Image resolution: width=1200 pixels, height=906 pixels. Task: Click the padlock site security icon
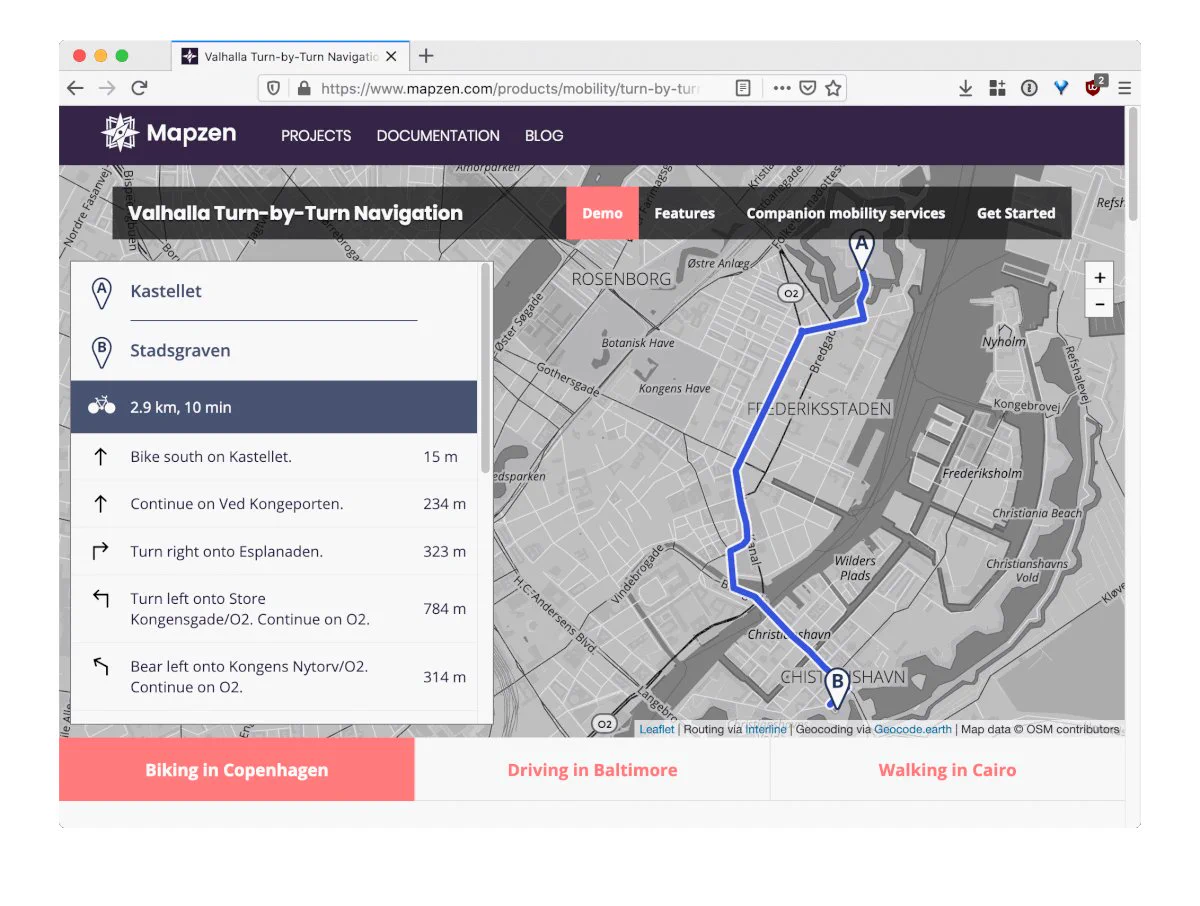point(304,88)
